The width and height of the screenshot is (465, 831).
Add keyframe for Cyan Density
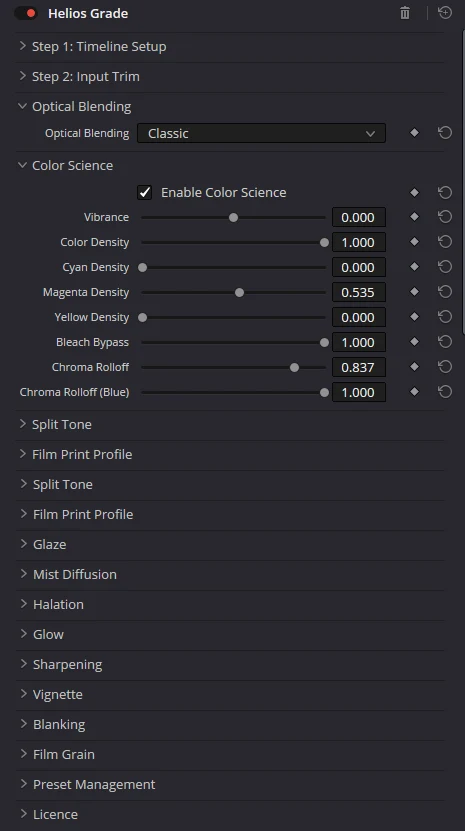(x=415, y=267)
